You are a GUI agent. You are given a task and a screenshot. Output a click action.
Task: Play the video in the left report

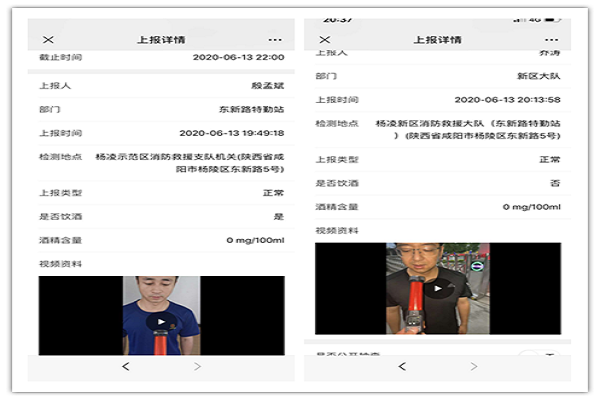click(x=160, y=323)
